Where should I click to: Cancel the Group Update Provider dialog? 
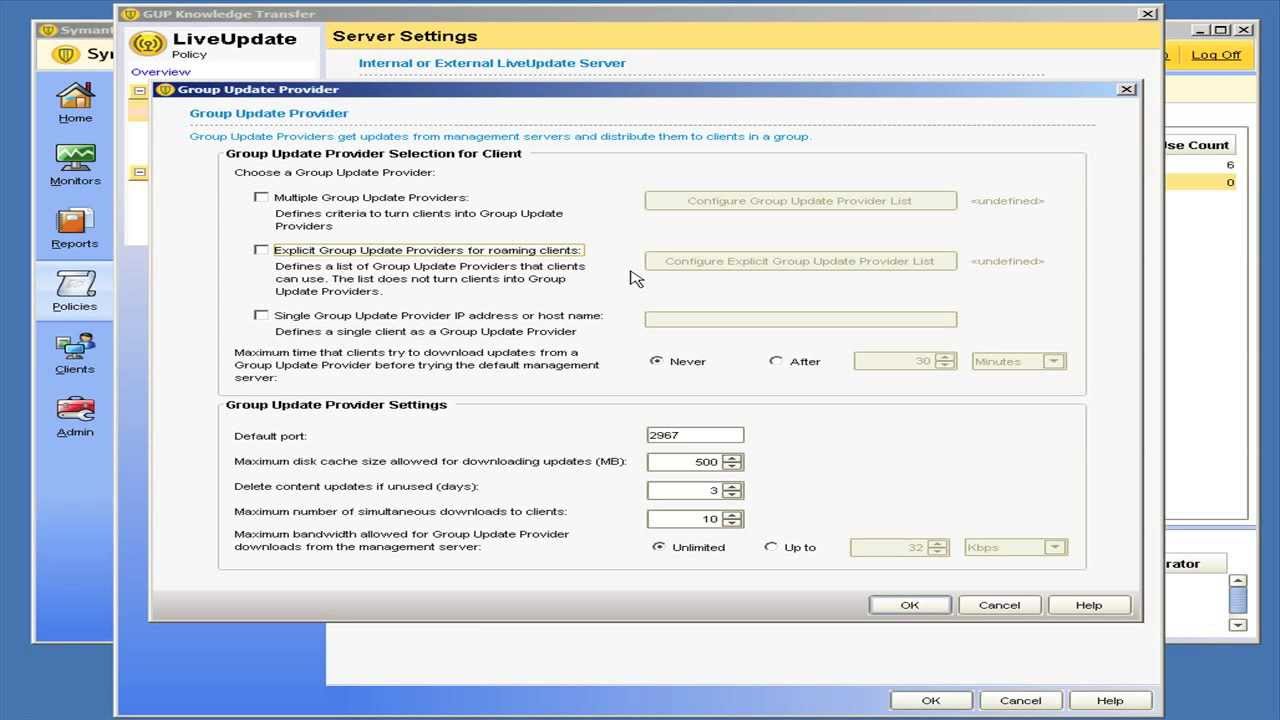tap(999, 605)
